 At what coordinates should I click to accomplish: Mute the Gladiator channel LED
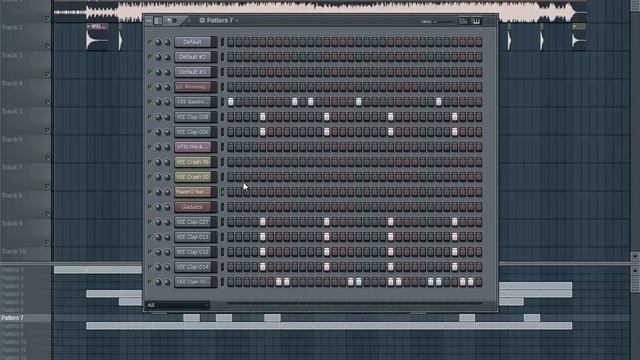tap(149, 207)
